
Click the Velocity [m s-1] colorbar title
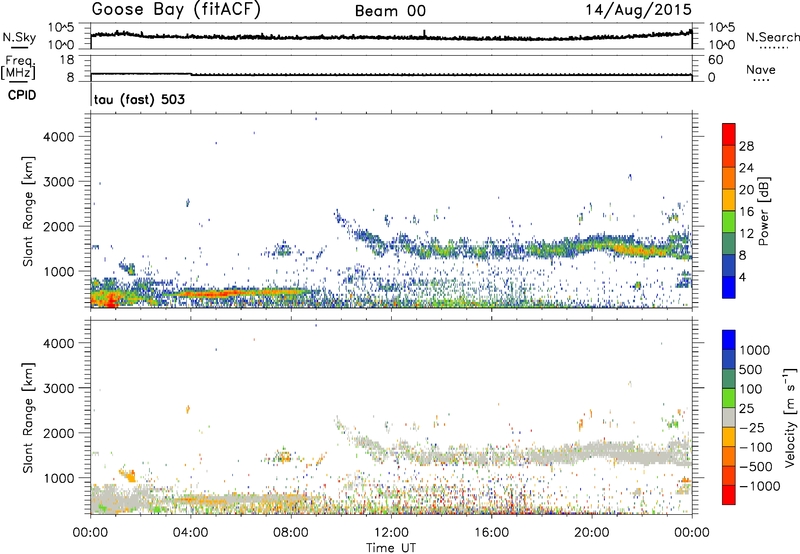tap(790, 417)
